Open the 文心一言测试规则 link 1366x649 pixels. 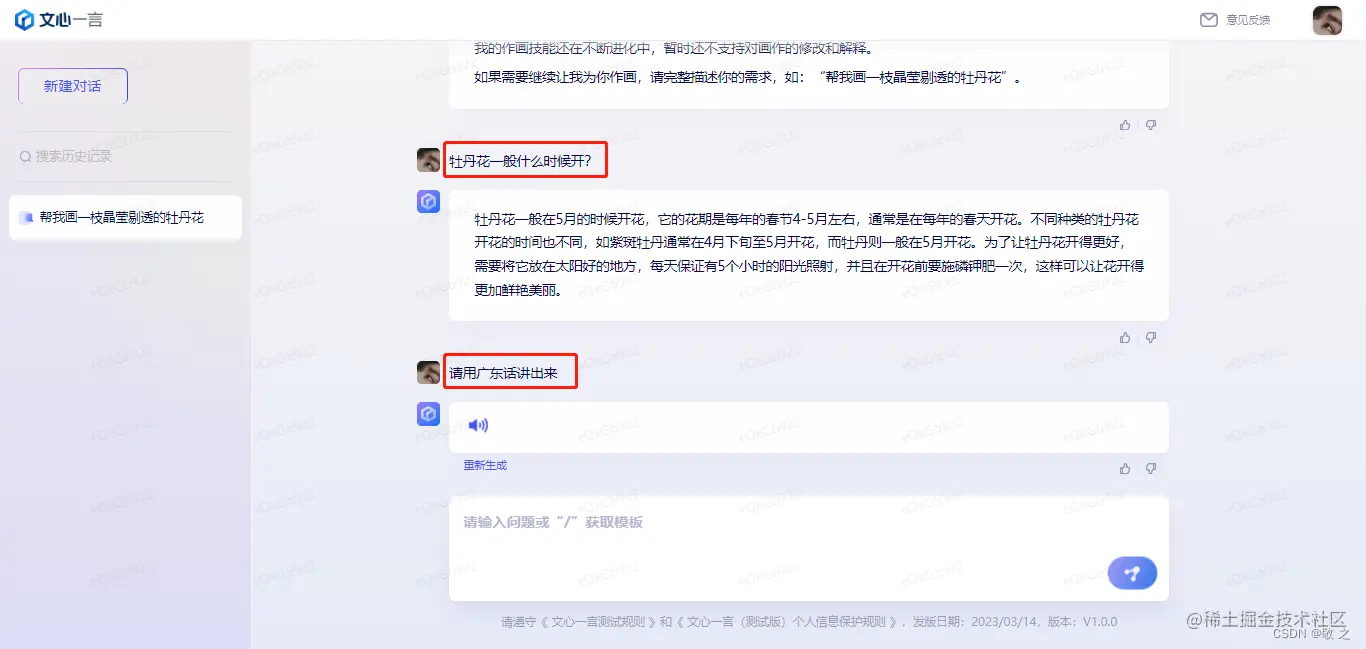(x=597, y=621)
